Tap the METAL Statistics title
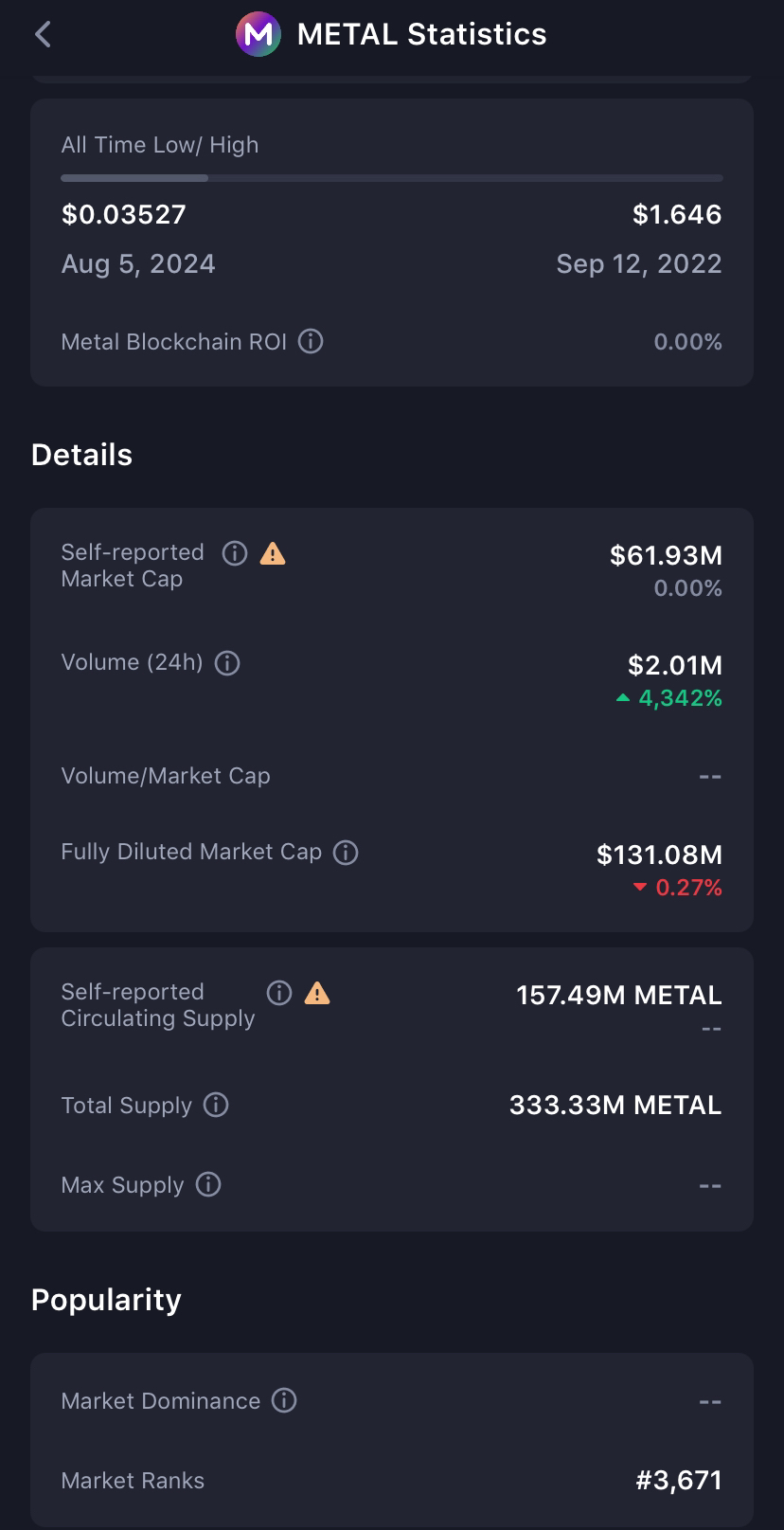 [x=421, y=35]
